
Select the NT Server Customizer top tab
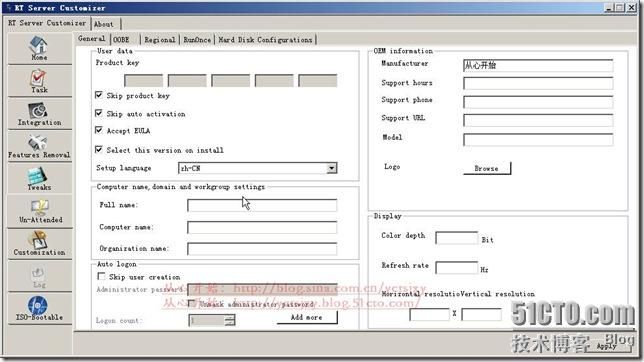tap(47, 23)
